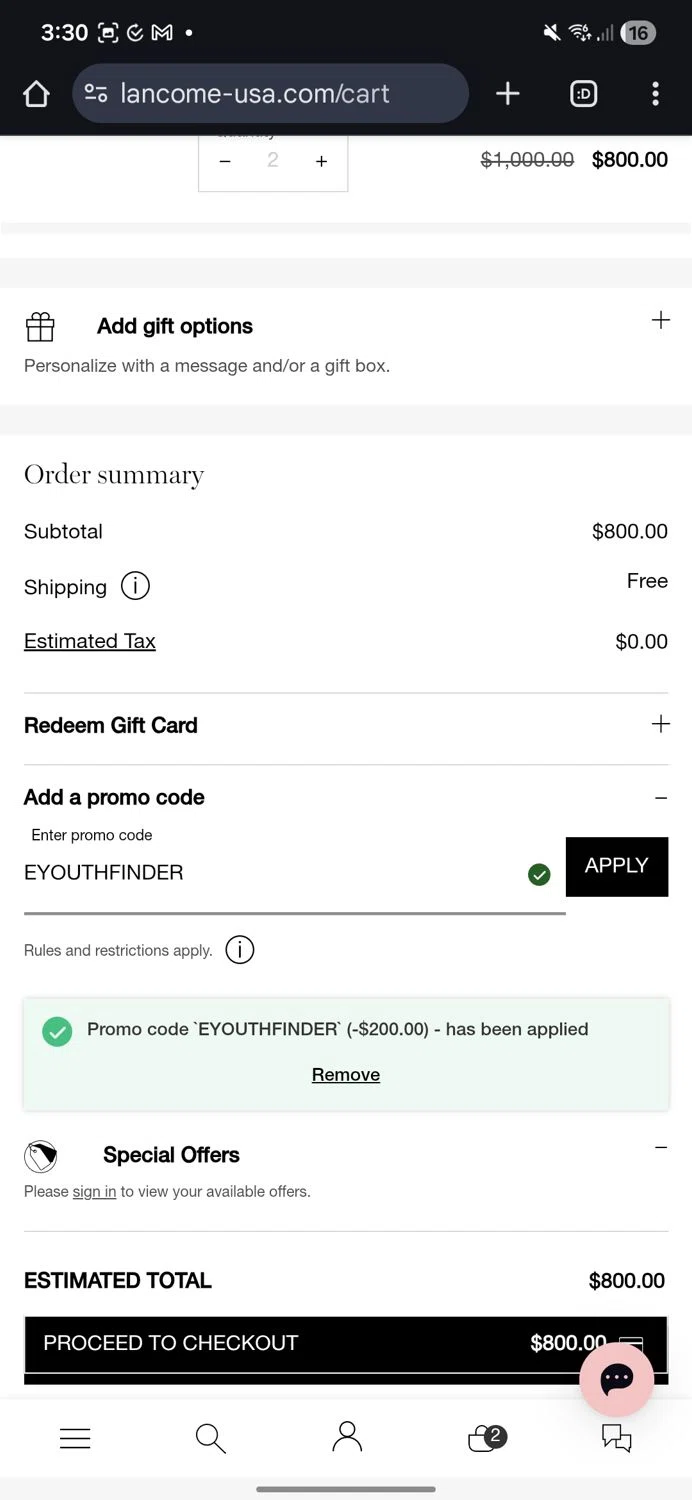Tap the search magnifier icon
Viewport: 692px width, 1500px height.
(210, 1438)
